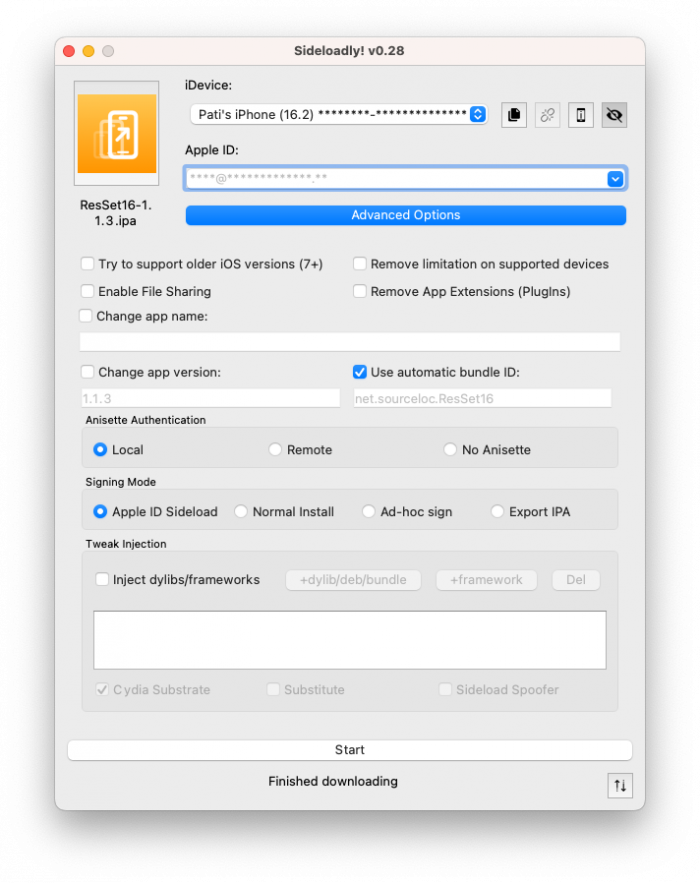This screenshot has width=700, height=883.
Task: Select Normal Install signing mode
Action: [x=240, y=511]
